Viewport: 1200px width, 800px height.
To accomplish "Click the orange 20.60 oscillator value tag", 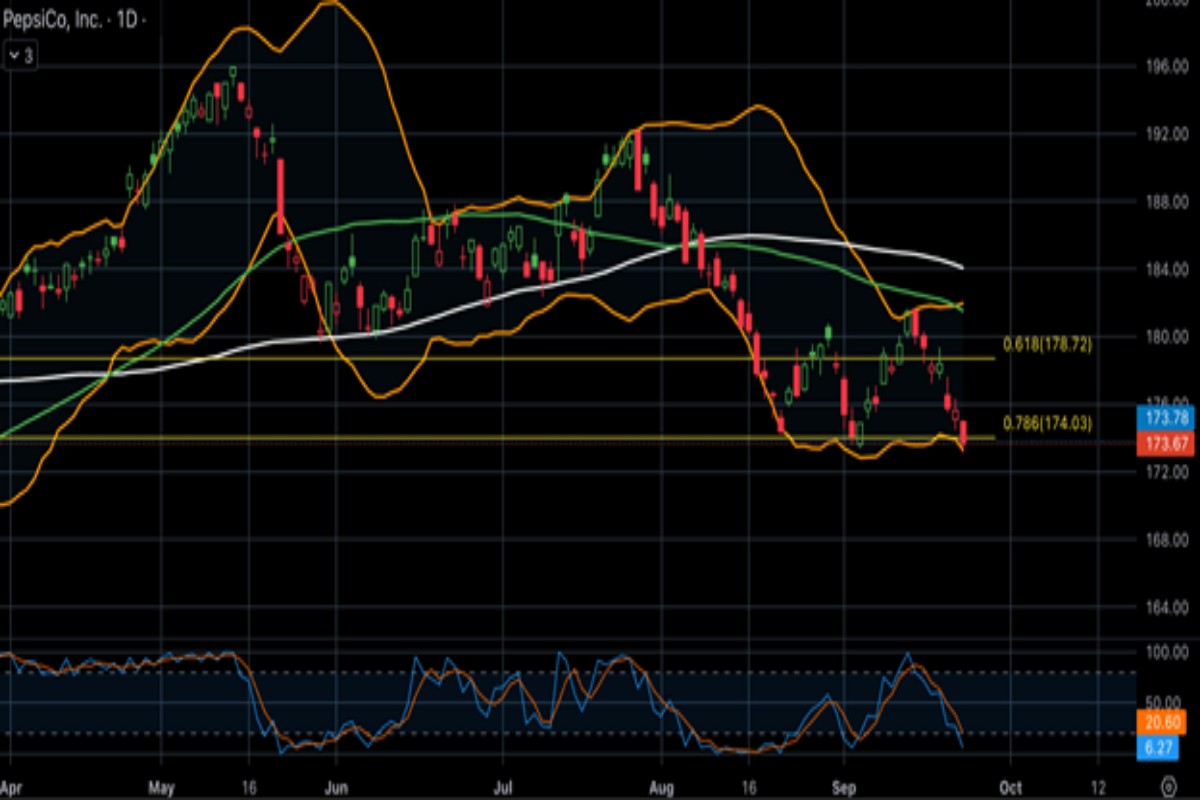I will (1161, 722).
